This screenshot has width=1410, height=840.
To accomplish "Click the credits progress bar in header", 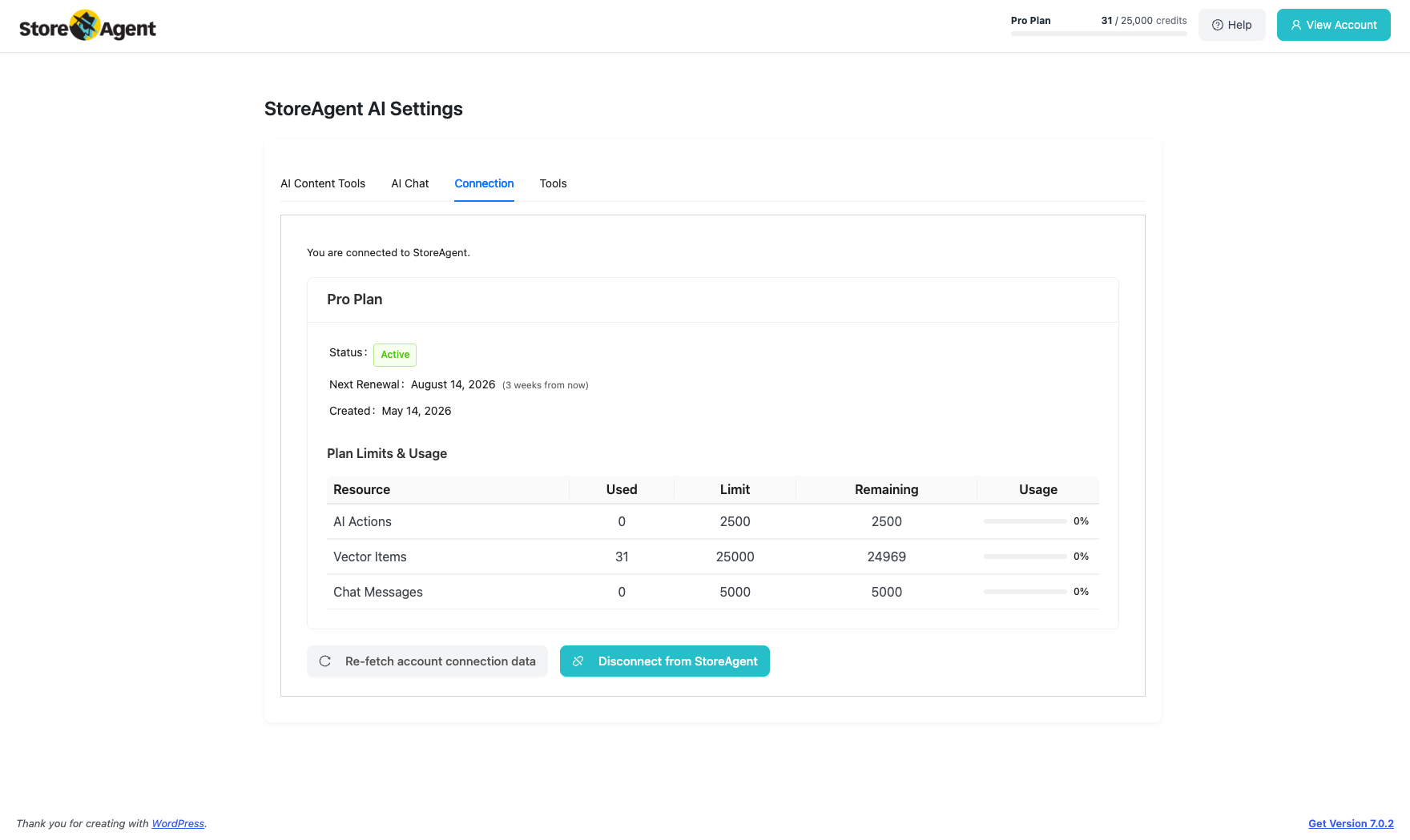I will pos(1099,34).
